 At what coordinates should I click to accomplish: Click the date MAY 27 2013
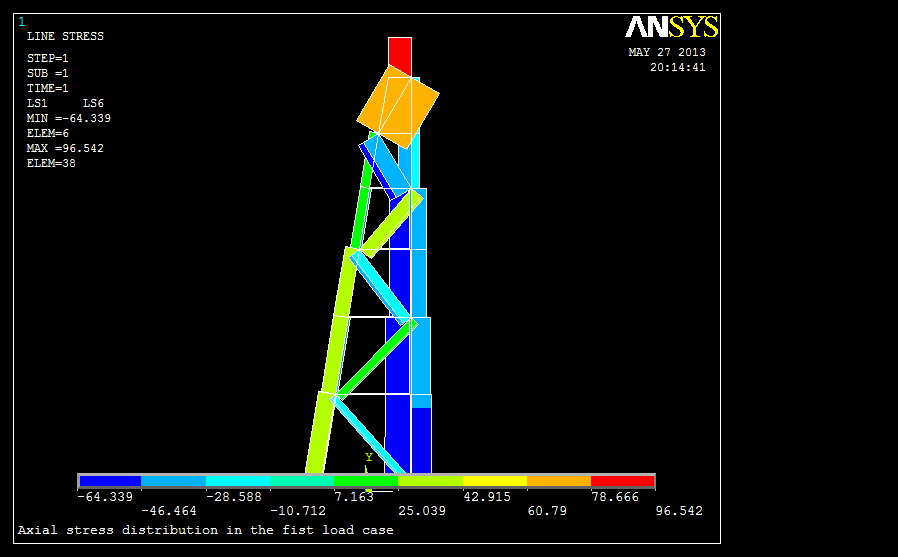coord(667,52)
